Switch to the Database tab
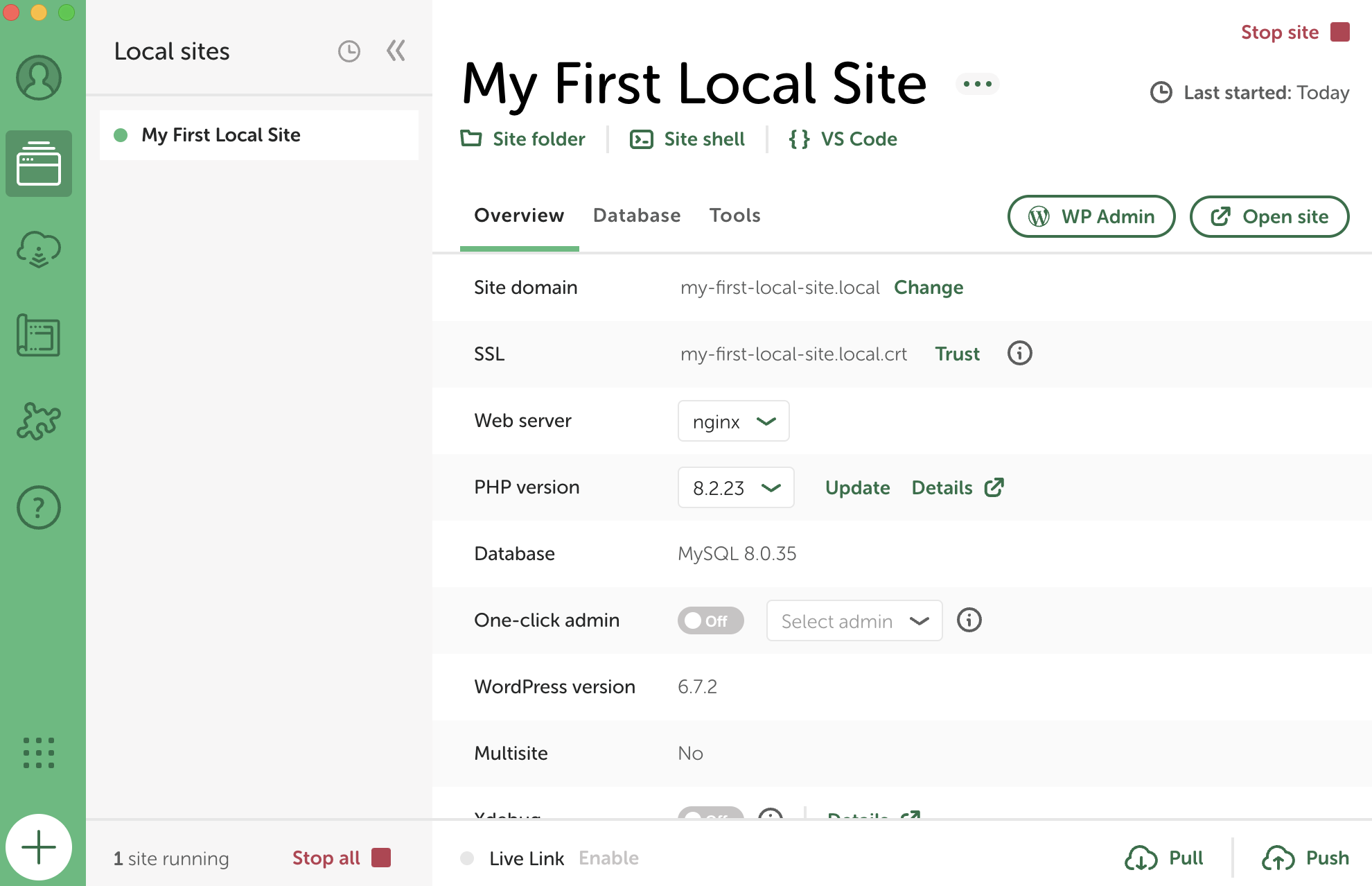1372x886 pixels. pos(636,216)
